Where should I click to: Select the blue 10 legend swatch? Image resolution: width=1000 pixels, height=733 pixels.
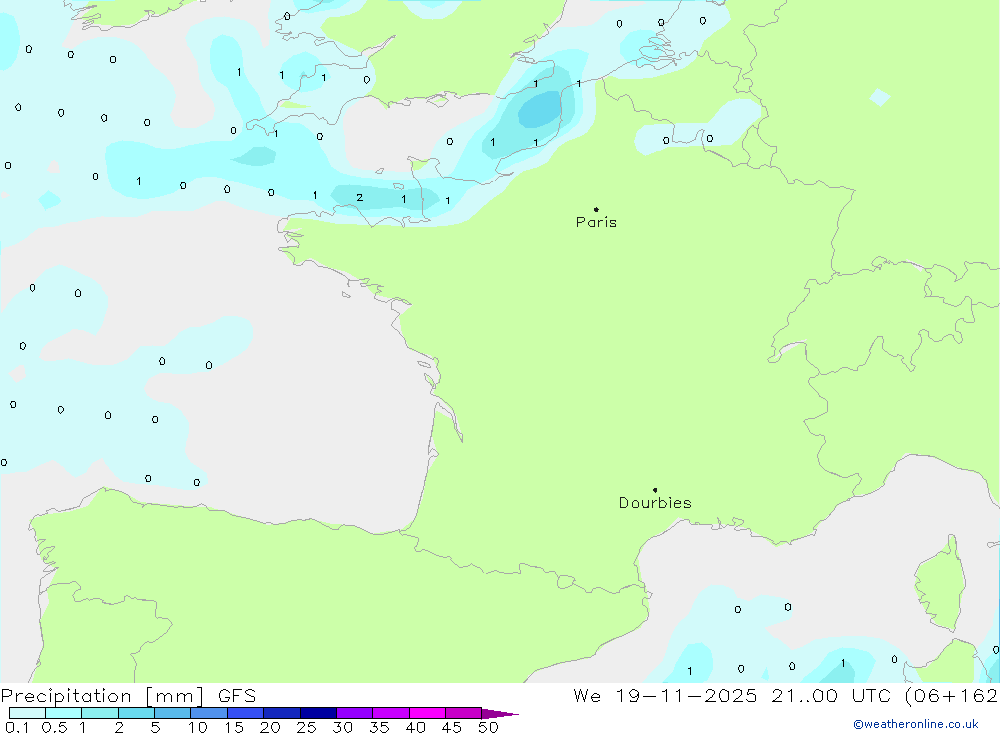[209, 713]
